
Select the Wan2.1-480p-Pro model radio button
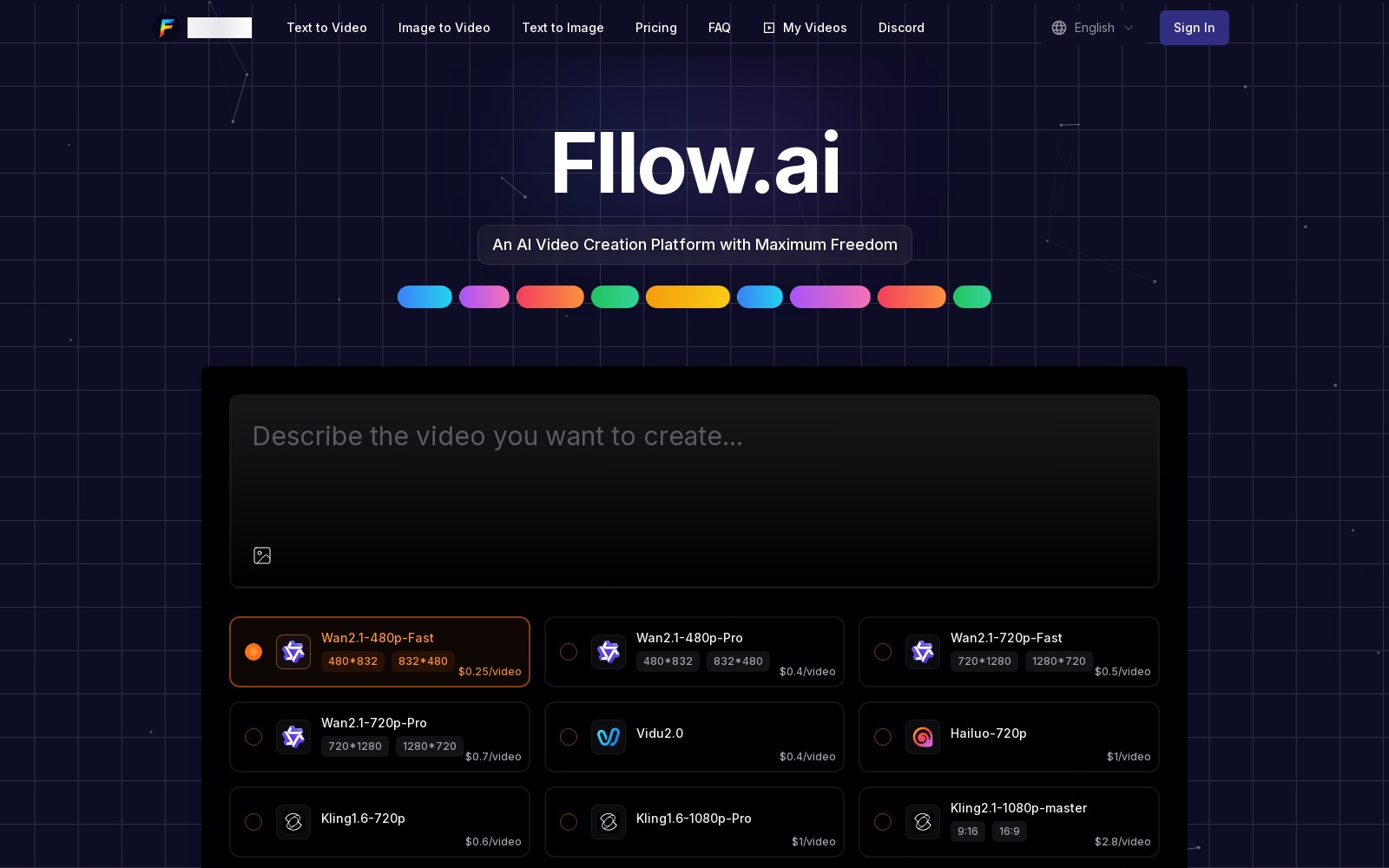pyautogui.click(x=569, y=651)
